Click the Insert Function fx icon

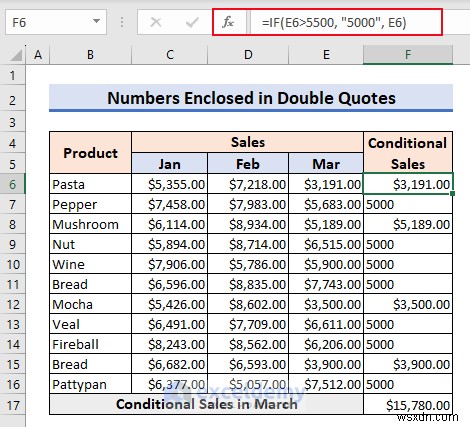click(x=228, y=22)
